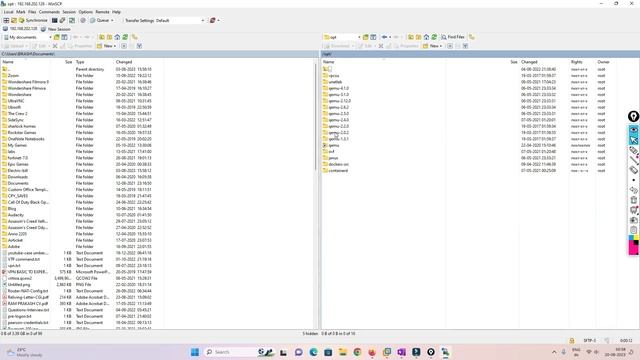Screen dimensions: 640x360
Task: Open the Commands menu
Action: (49, 12)
